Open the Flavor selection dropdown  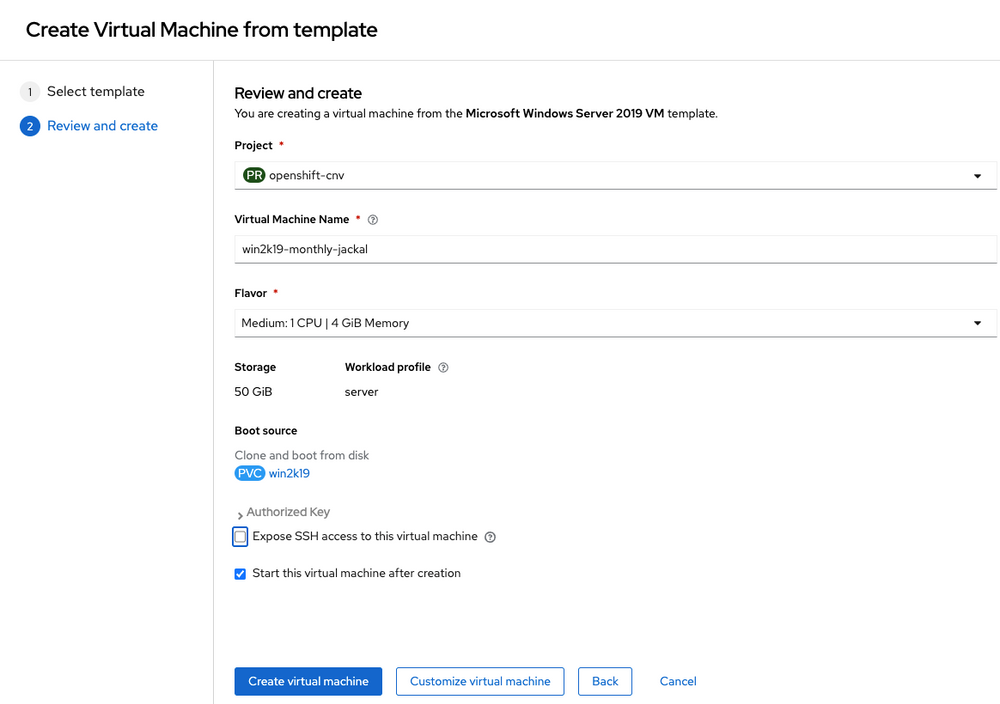(615, 322)
